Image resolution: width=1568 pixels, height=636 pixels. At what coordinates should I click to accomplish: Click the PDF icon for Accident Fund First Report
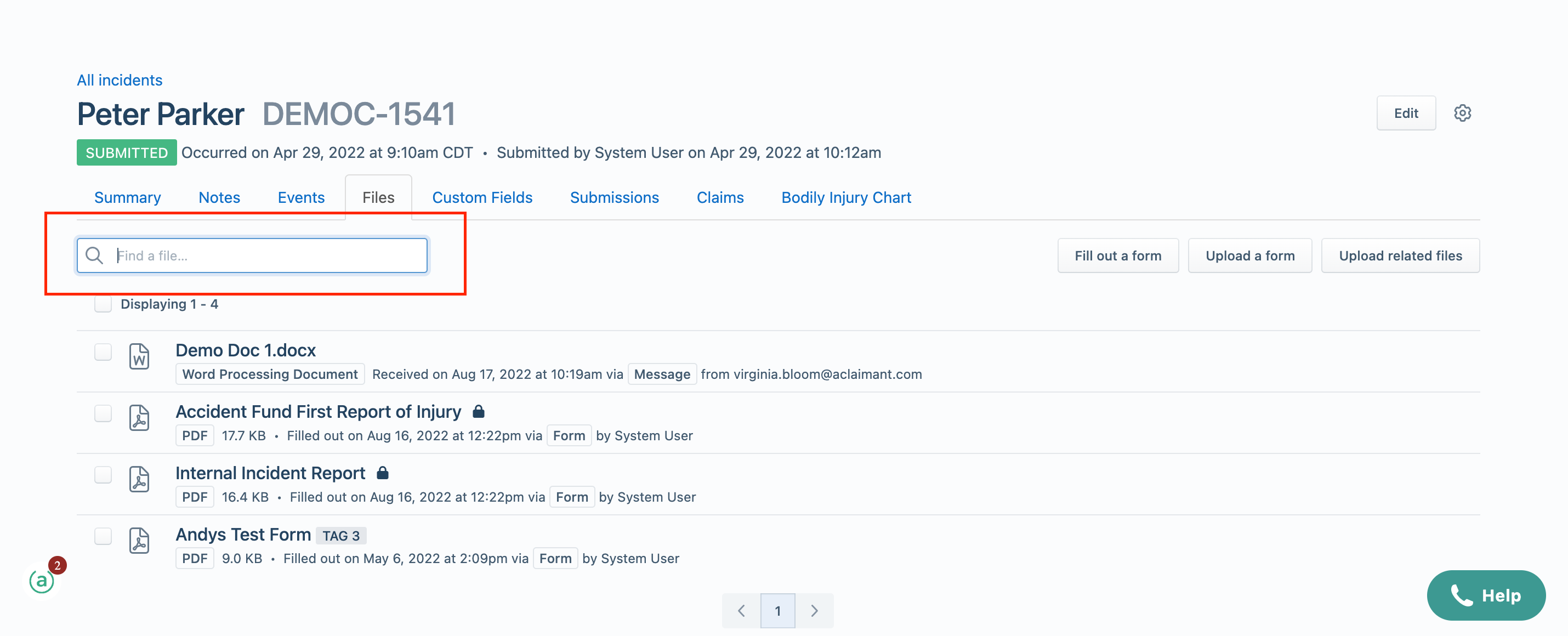139,418
